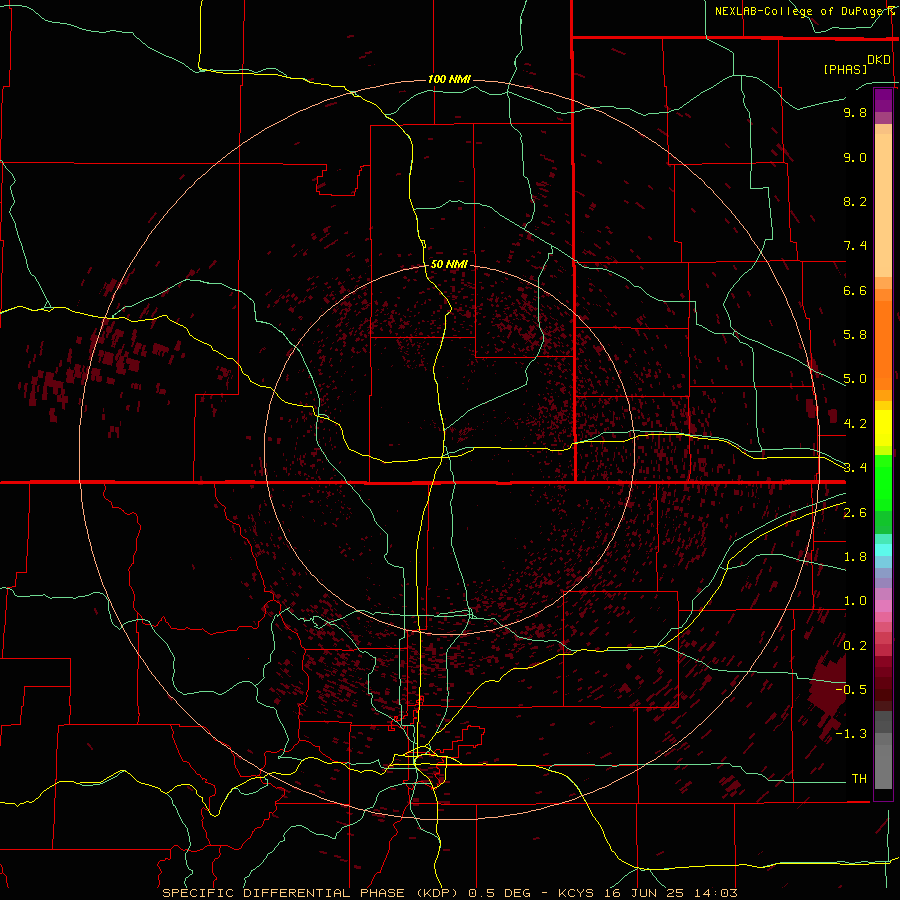Click the [PHAS] units label

(845, 69)
